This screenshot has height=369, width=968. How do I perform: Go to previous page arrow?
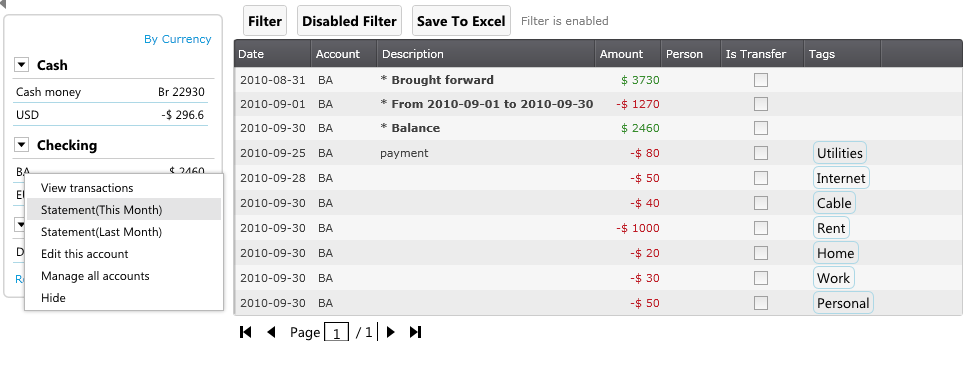pyautogui.click(x=271, y=332)
